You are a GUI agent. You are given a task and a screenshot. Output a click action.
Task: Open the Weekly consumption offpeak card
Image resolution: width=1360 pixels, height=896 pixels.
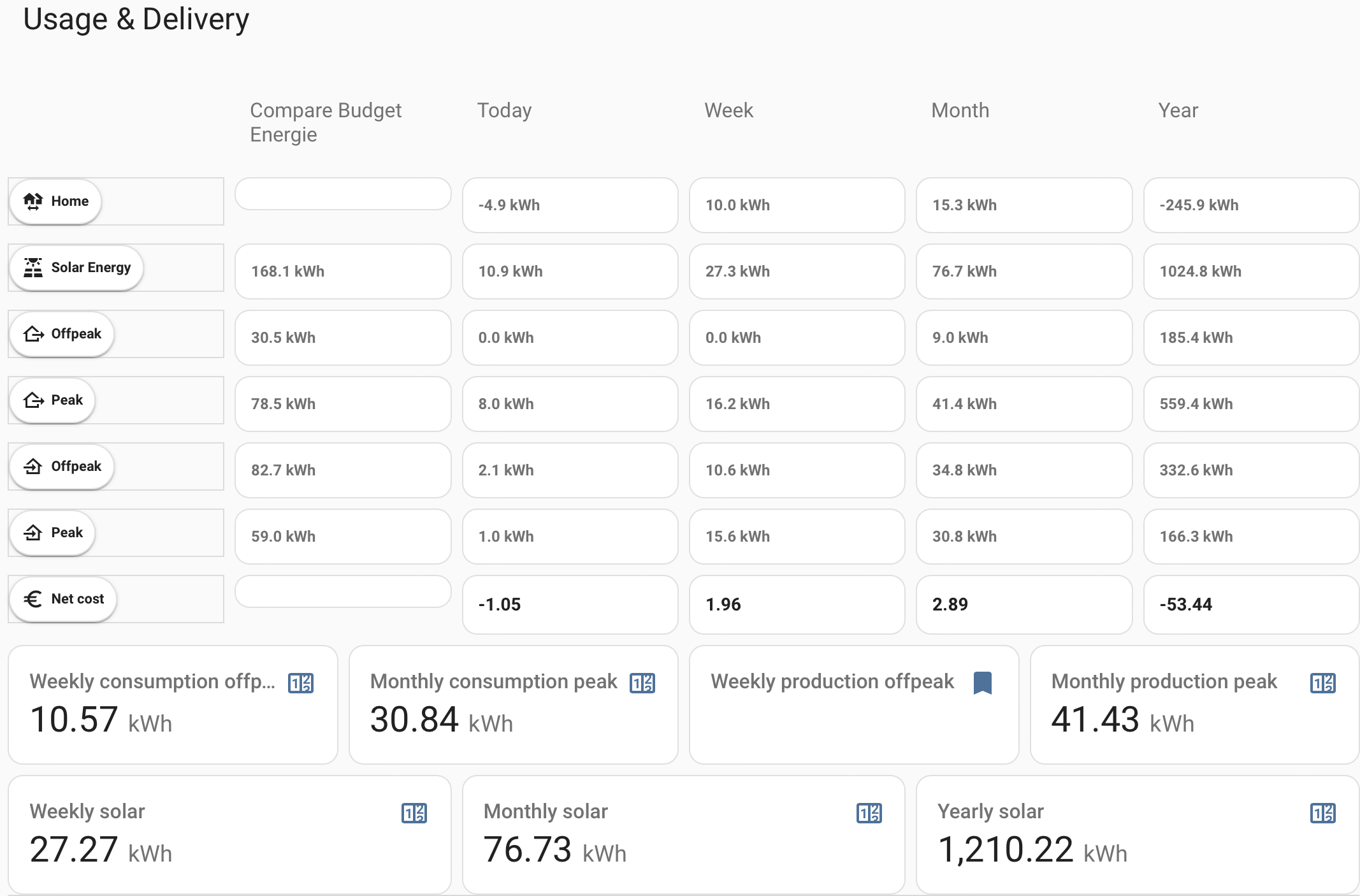[173, 705]
